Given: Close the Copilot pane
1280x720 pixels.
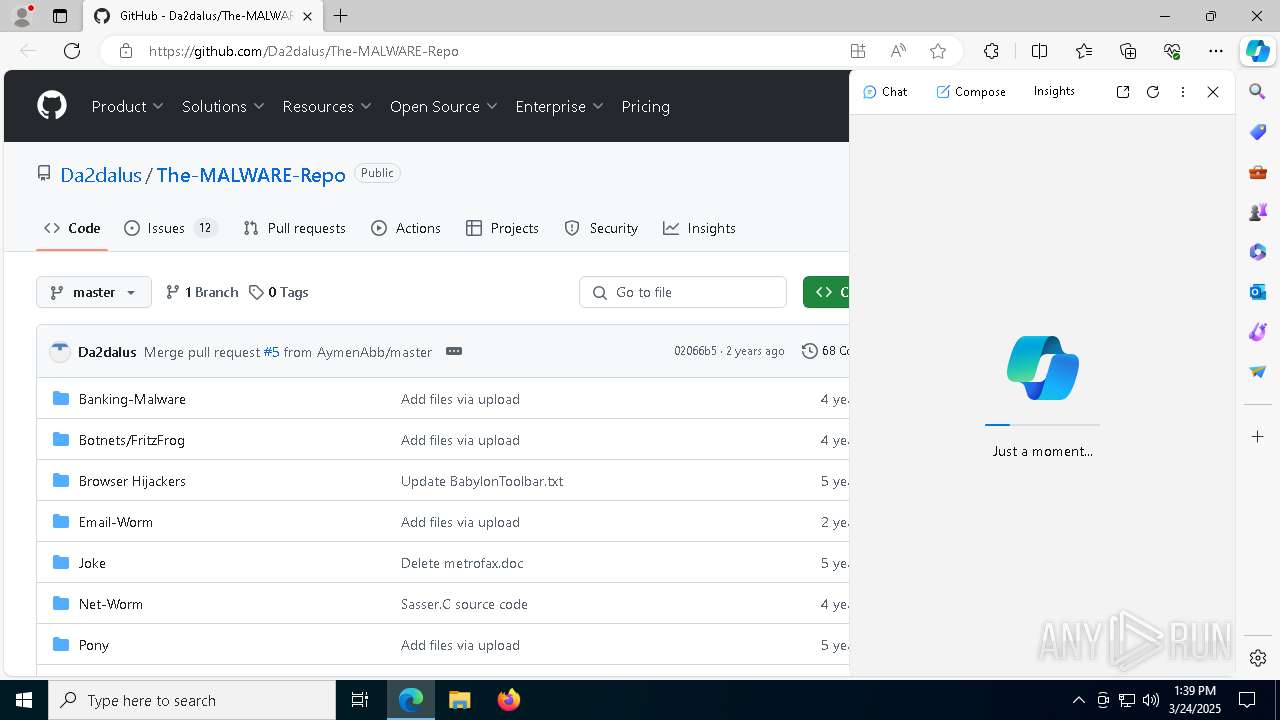Looking at the screenshot, I should 1213,92.
